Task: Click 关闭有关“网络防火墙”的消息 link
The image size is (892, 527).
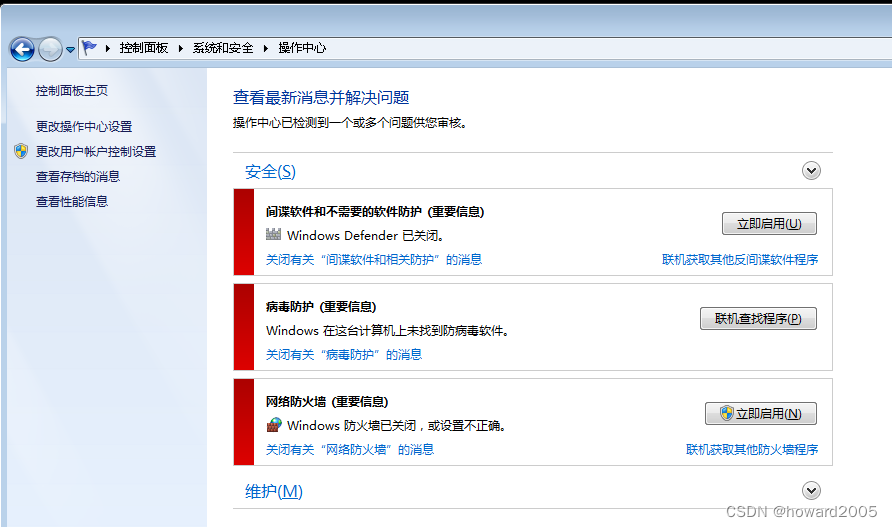Action: 350,450
